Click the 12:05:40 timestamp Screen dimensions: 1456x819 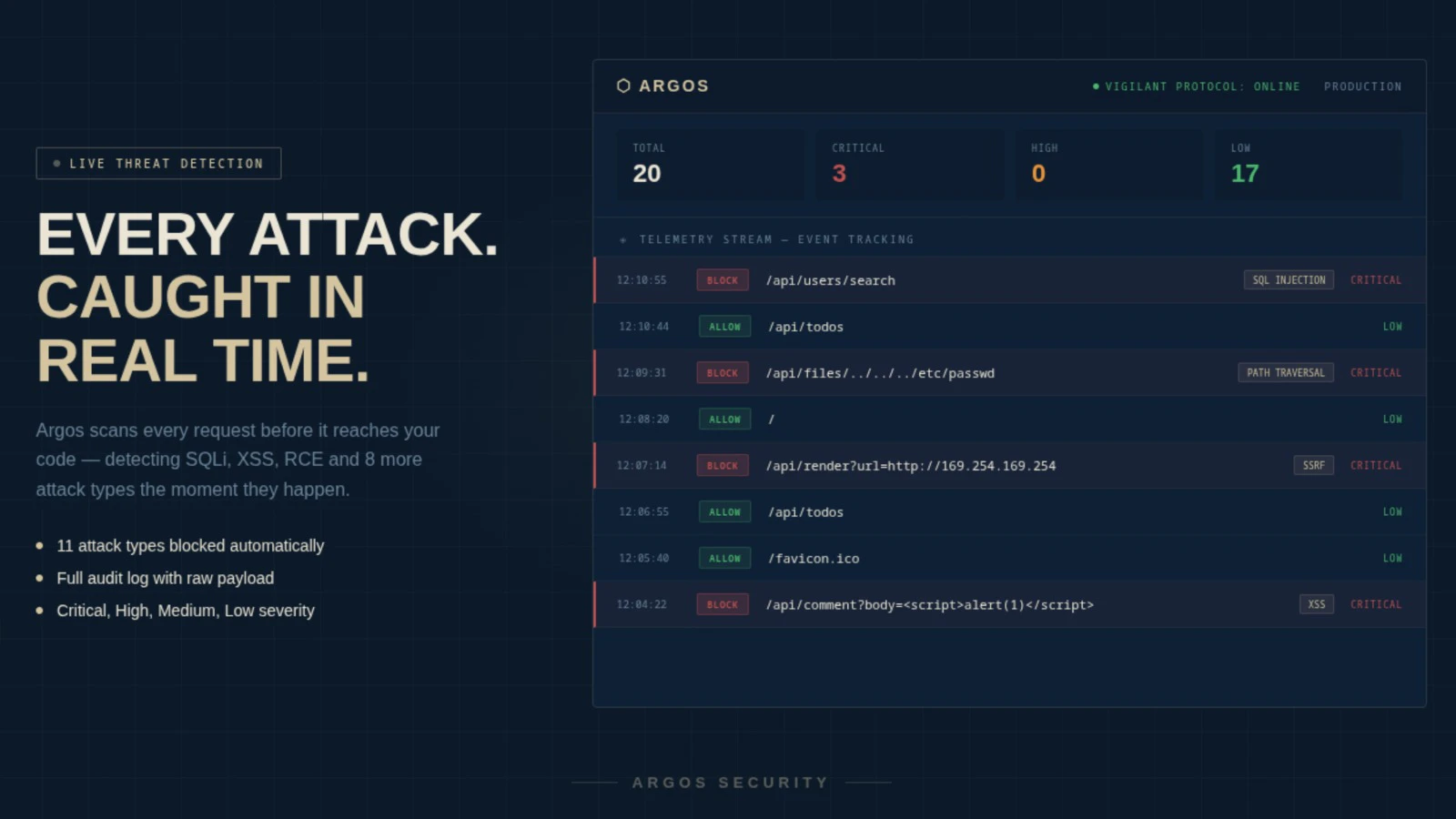(x=644, y=559)
